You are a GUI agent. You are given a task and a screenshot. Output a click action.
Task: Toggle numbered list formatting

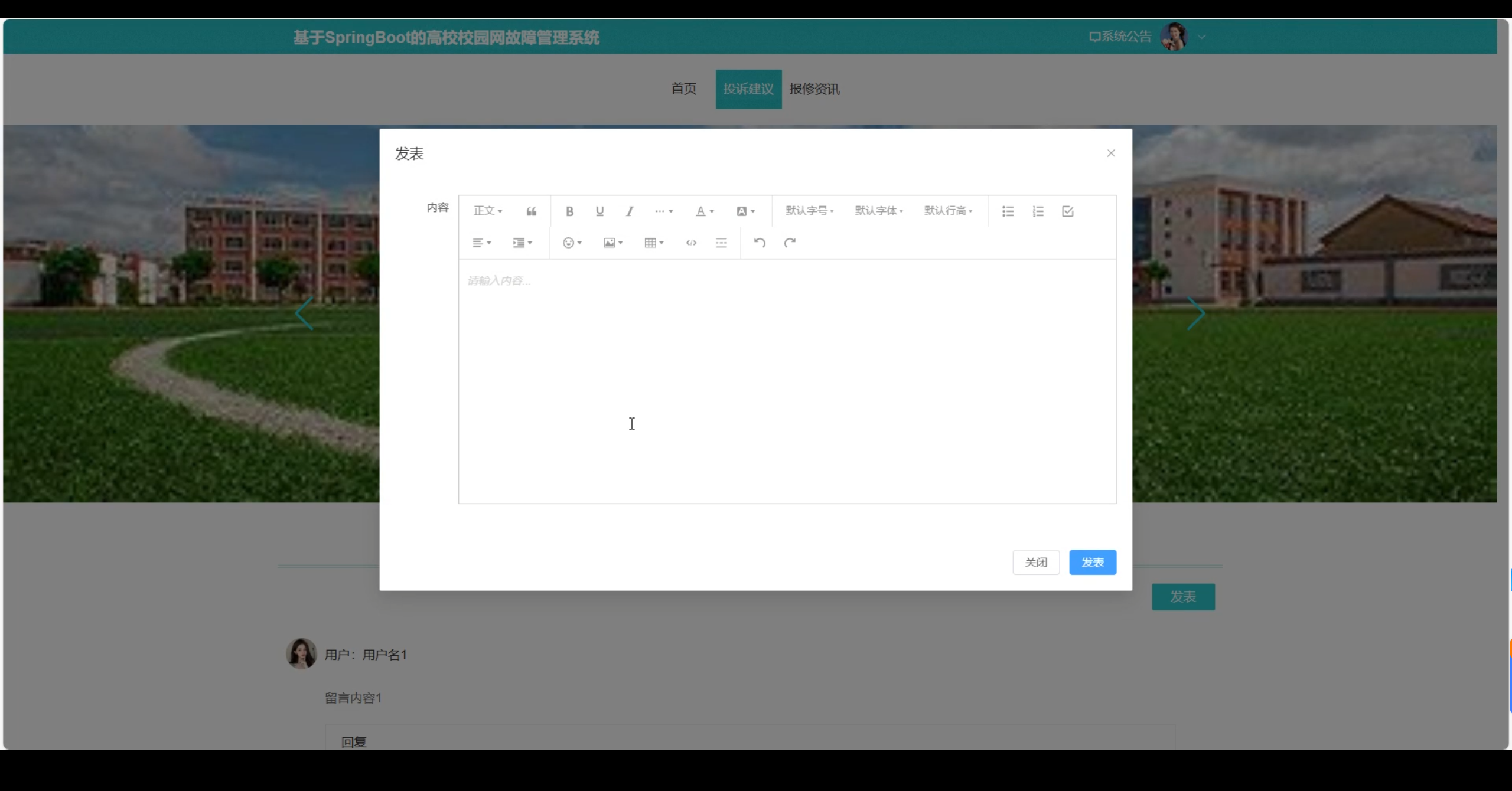point(1038,211)
